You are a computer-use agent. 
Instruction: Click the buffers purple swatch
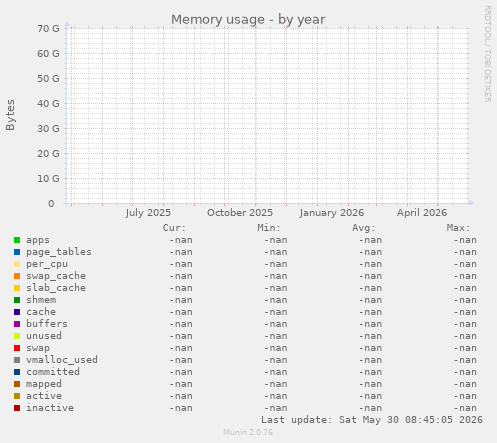17,324
